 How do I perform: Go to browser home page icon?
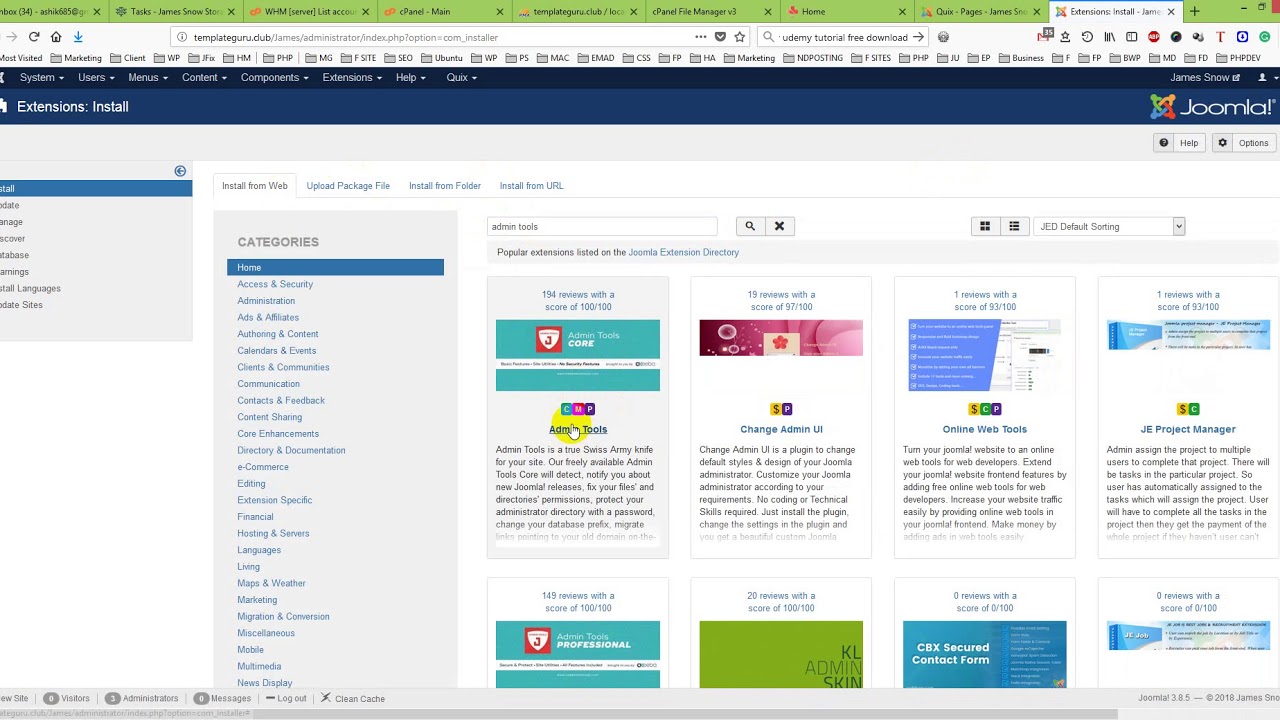[x=56, y=37]
